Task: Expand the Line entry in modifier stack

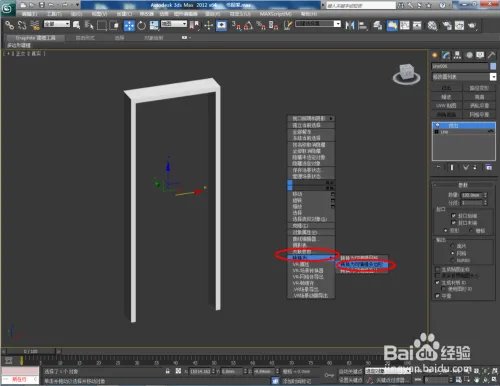Action: [437, 132]
